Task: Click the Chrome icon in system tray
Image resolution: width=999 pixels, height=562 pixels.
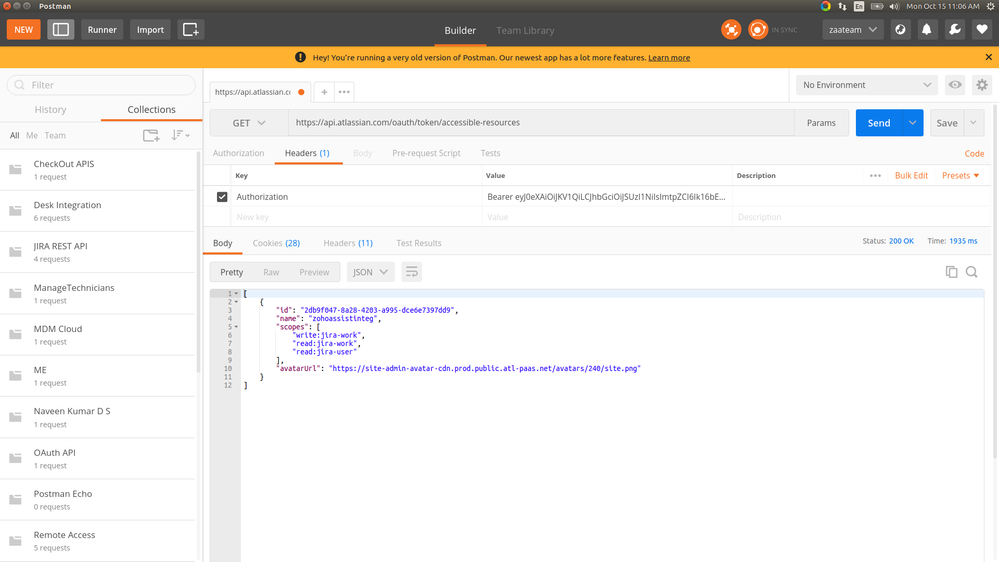Action: pyautogui.click(x=826, y=6)
